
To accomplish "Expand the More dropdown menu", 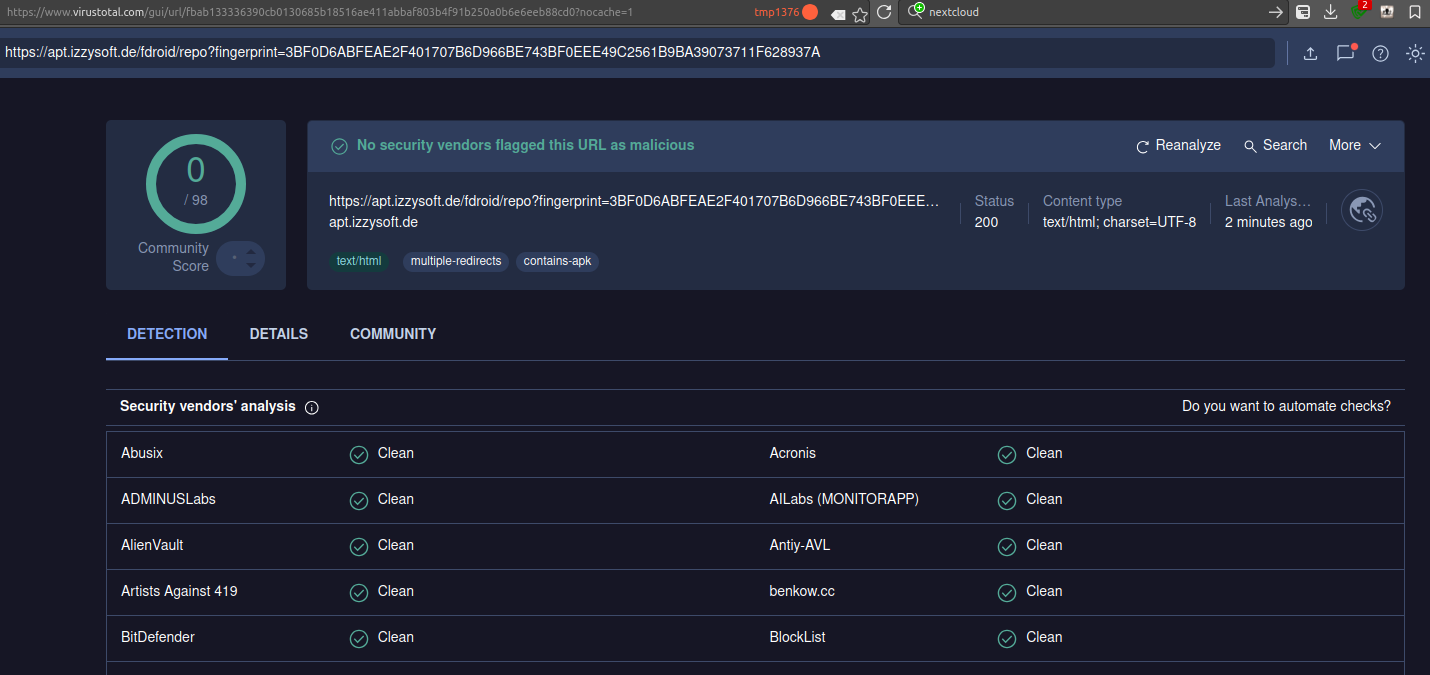I will coord(1355,146).
